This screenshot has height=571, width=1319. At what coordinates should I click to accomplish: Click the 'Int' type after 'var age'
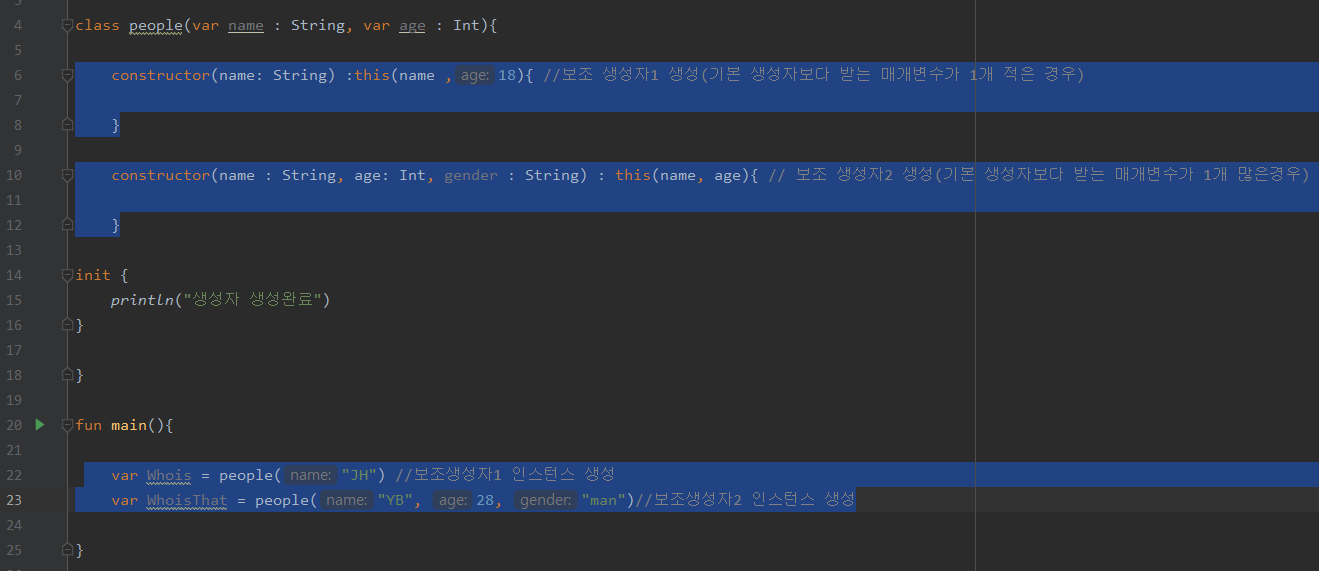(x=466, y=25)
